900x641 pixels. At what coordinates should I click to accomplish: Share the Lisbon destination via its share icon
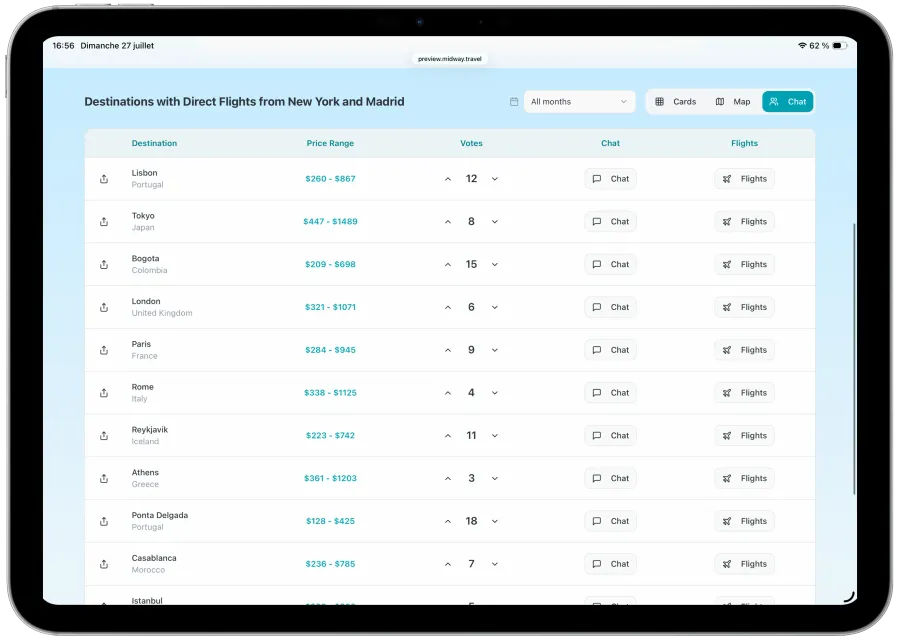click(x=103, y=178)
